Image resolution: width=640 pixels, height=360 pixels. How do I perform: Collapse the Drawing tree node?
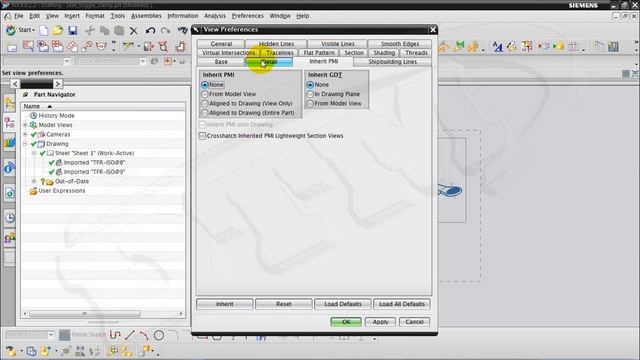tap(25, 144)
